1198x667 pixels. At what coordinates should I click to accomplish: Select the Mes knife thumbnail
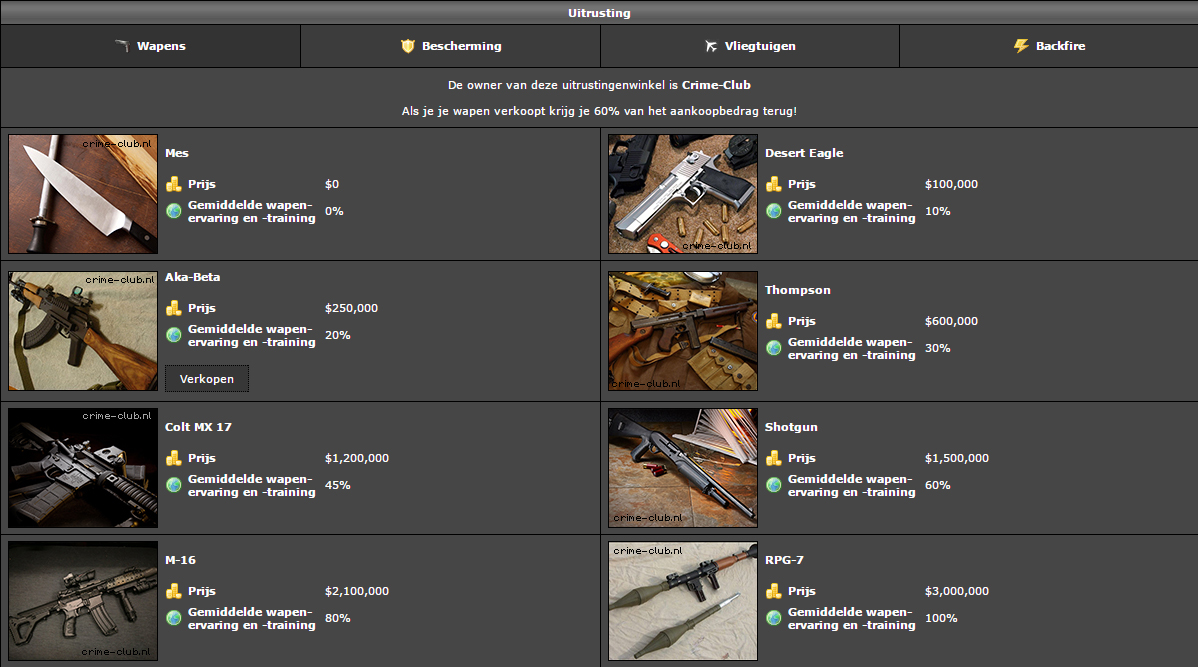click(x=83, y=194)
